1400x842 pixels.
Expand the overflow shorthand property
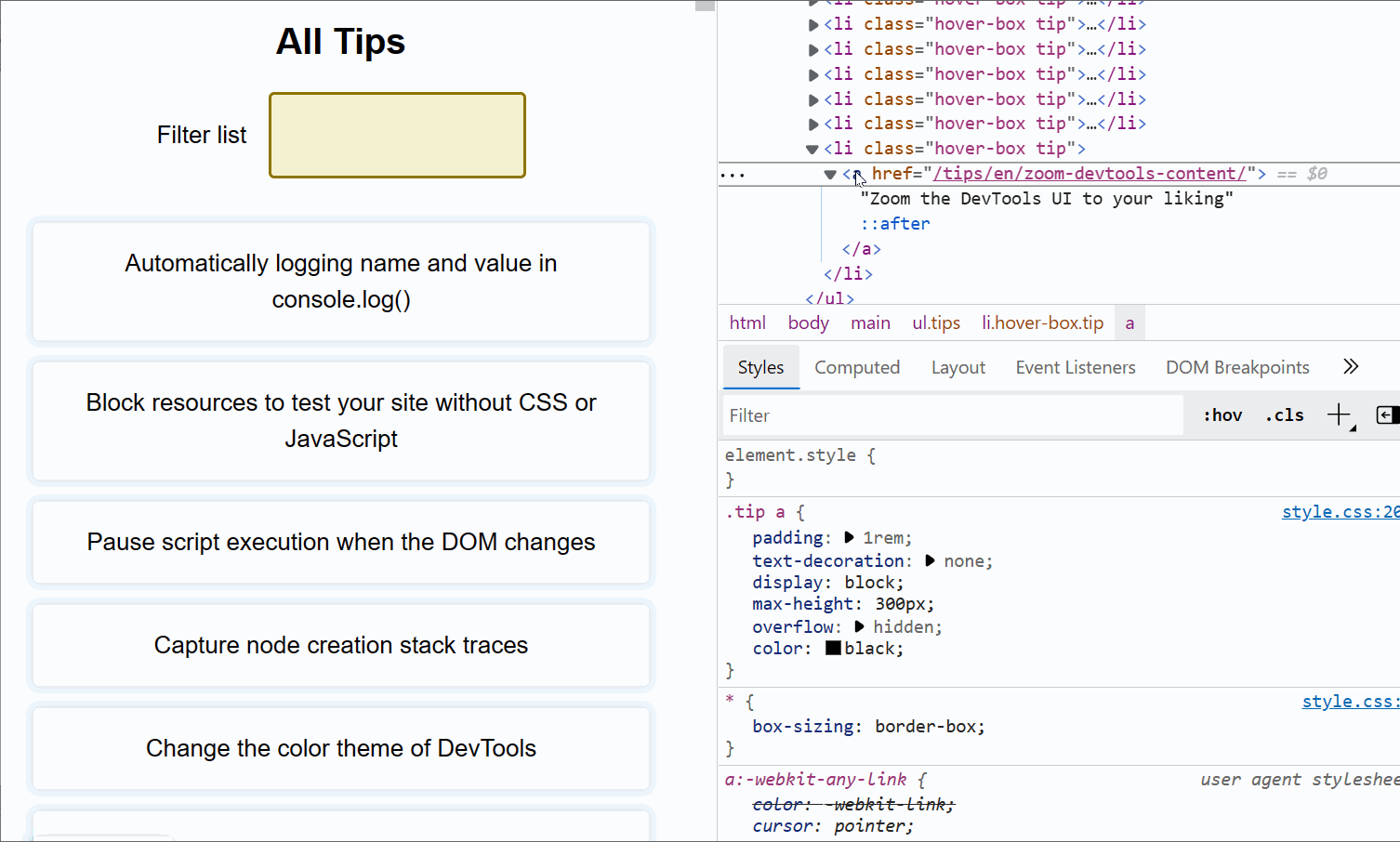pos(859,627)
